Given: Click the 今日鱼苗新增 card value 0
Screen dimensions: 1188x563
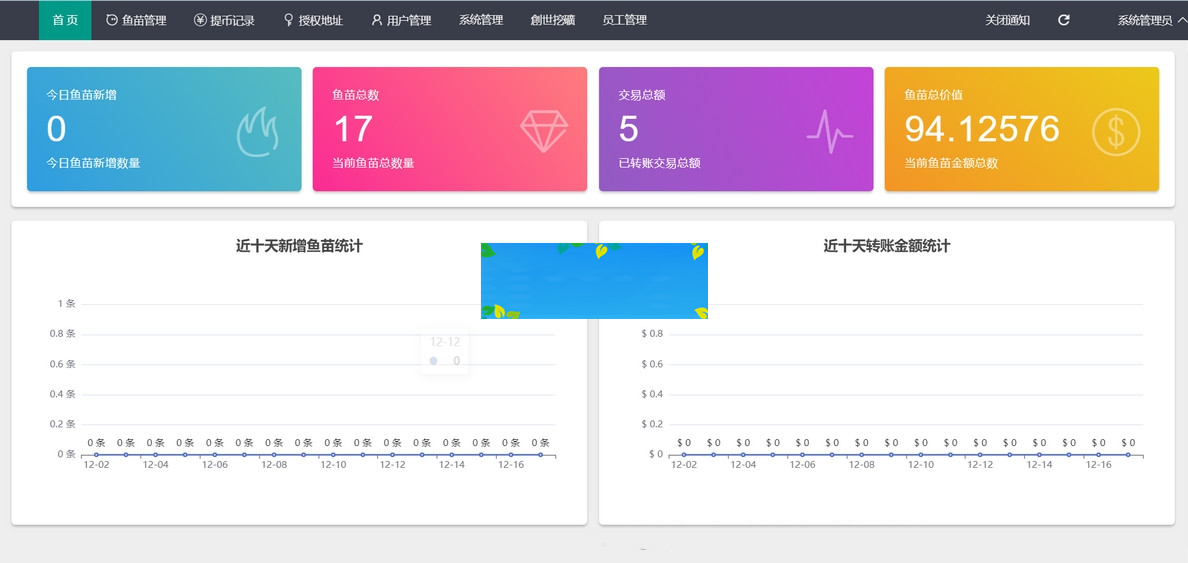Looking at the screenshot, I should [57, 130].
